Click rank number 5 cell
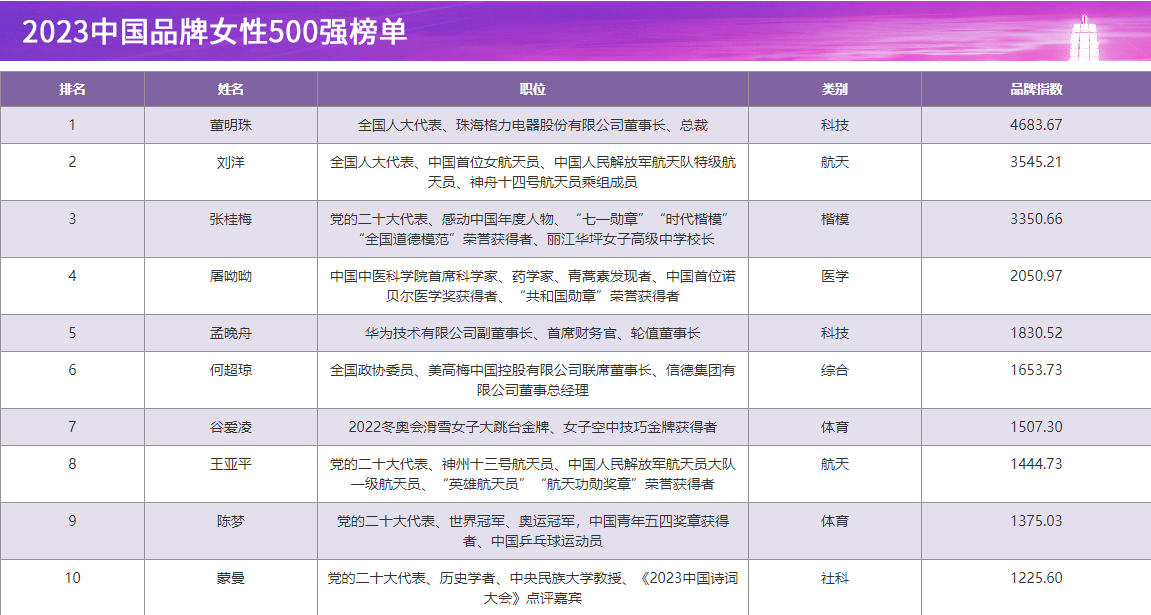Viewport: 1151px width, 615px height. 72,333
